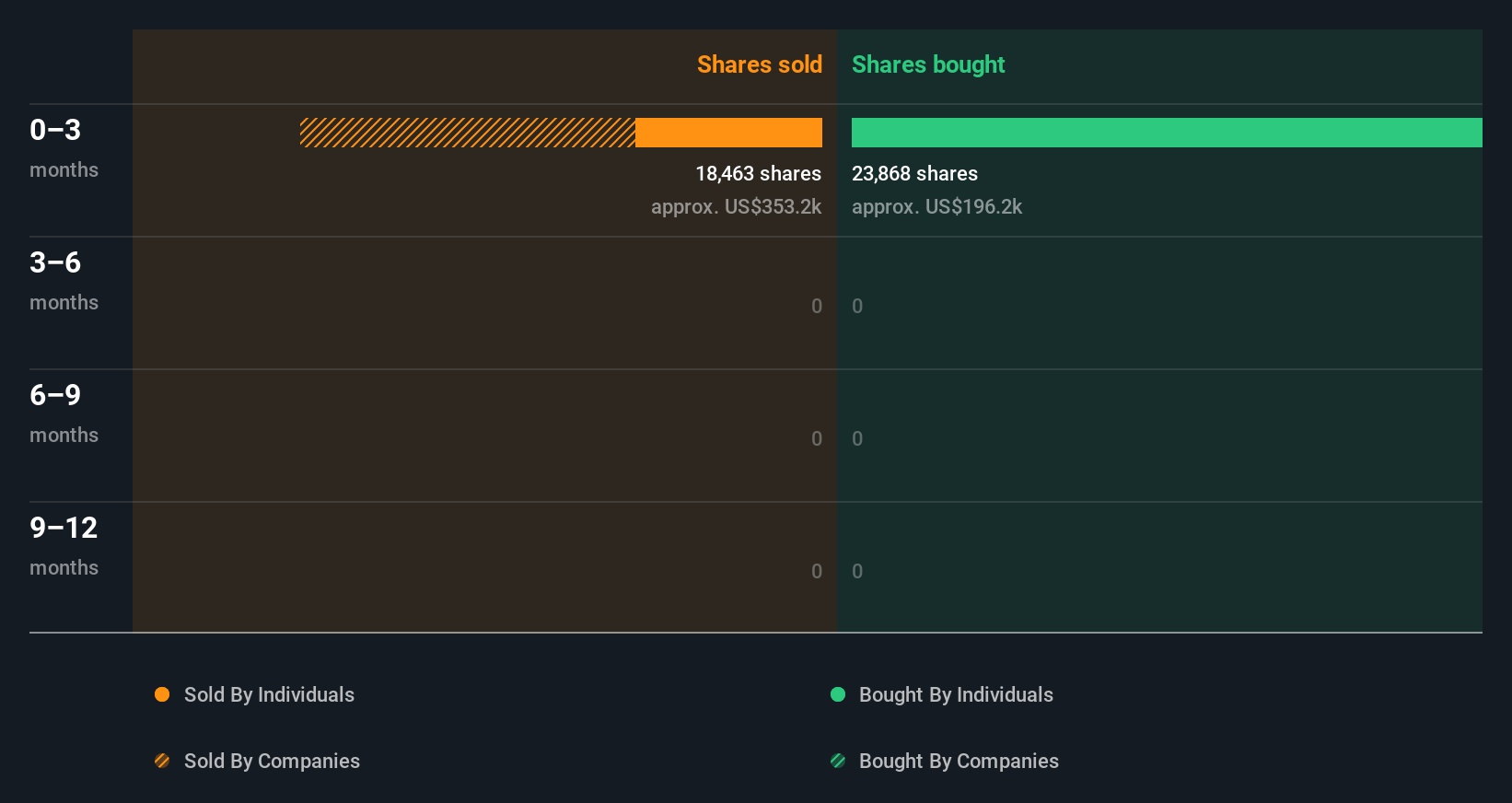Screen dimensions: 1512x803
Task: Select the Sold By Individuals legend label
Action: (269, 695)
